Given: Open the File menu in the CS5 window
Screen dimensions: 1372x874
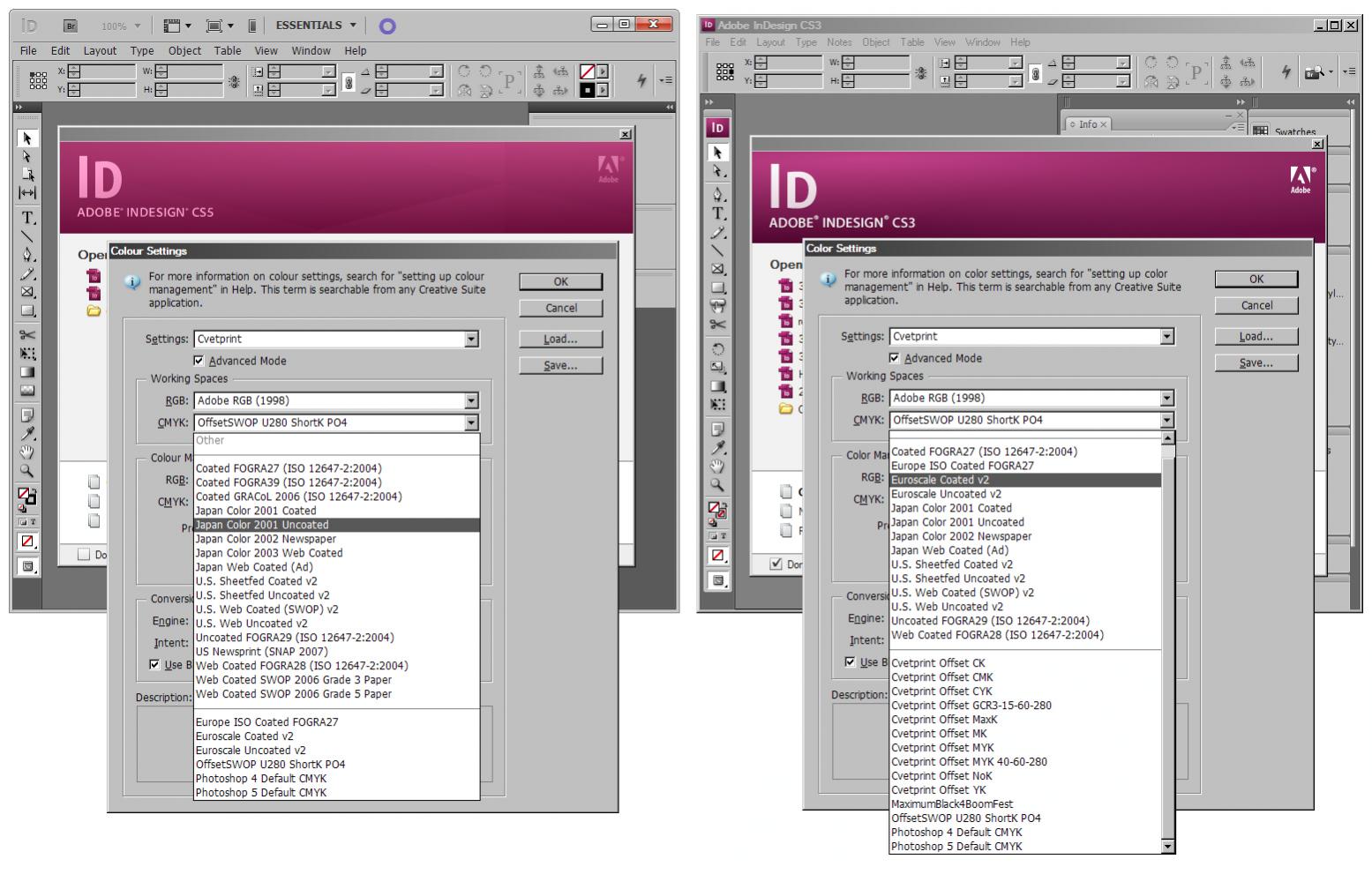Looking at the screenshot, I should (29, 50).
